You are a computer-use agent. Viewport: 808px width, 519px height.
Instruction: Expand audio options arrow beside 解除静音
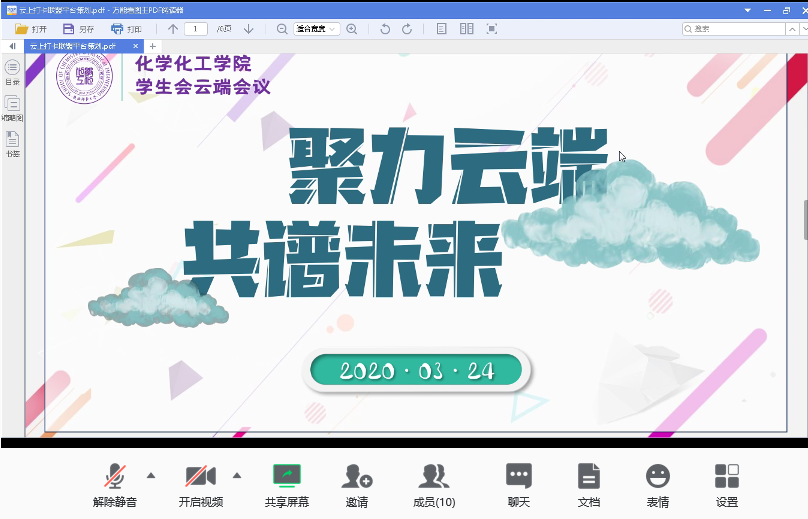pos(151,475)
